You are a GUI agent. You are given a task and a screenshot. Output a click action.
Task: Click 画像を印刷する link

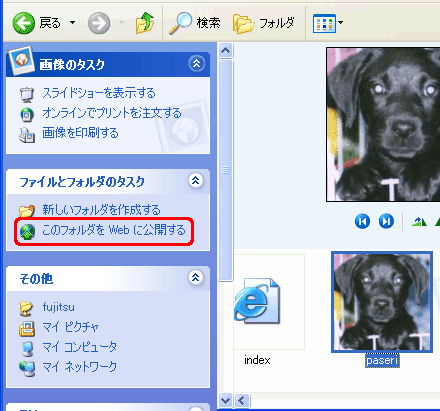coord(80,133)
